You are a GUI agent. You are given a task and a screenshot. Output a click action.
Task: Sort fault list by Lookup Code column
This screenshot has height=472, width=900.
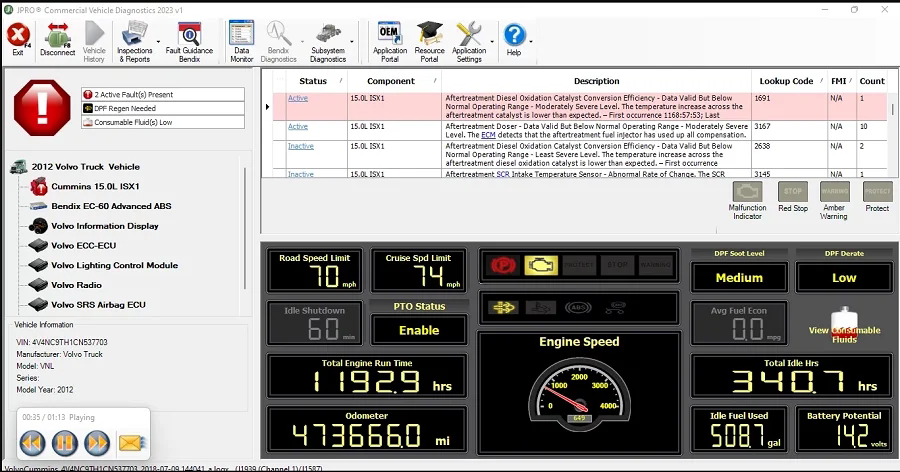(786, 81)
